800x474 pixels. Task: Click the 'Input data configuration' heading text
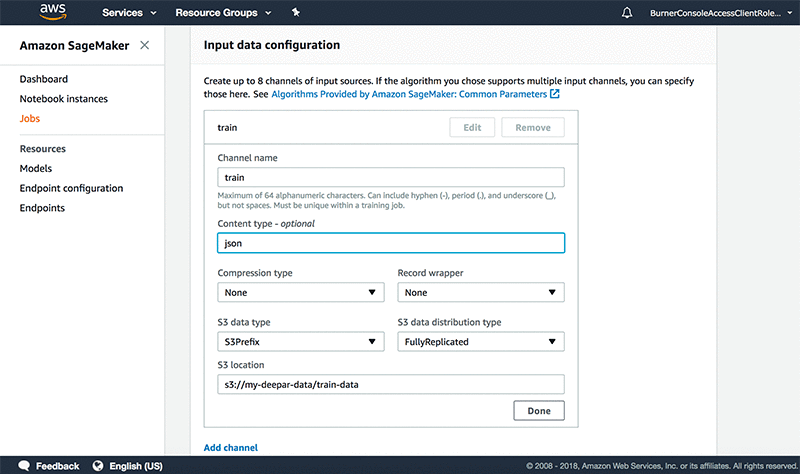(x=271, y=45)
